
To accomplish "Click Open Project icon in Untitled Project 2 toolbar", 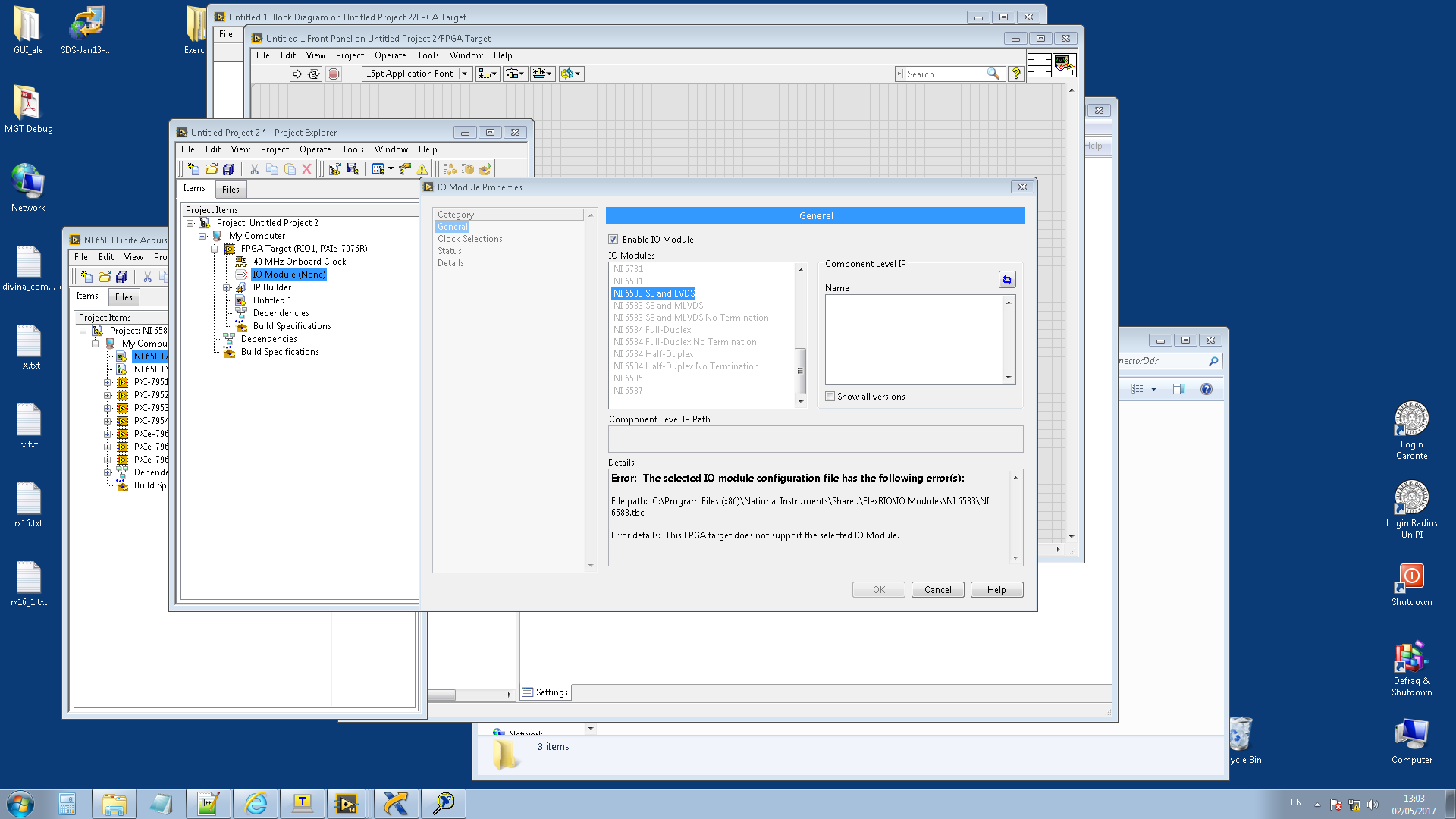I will [211, 169].
